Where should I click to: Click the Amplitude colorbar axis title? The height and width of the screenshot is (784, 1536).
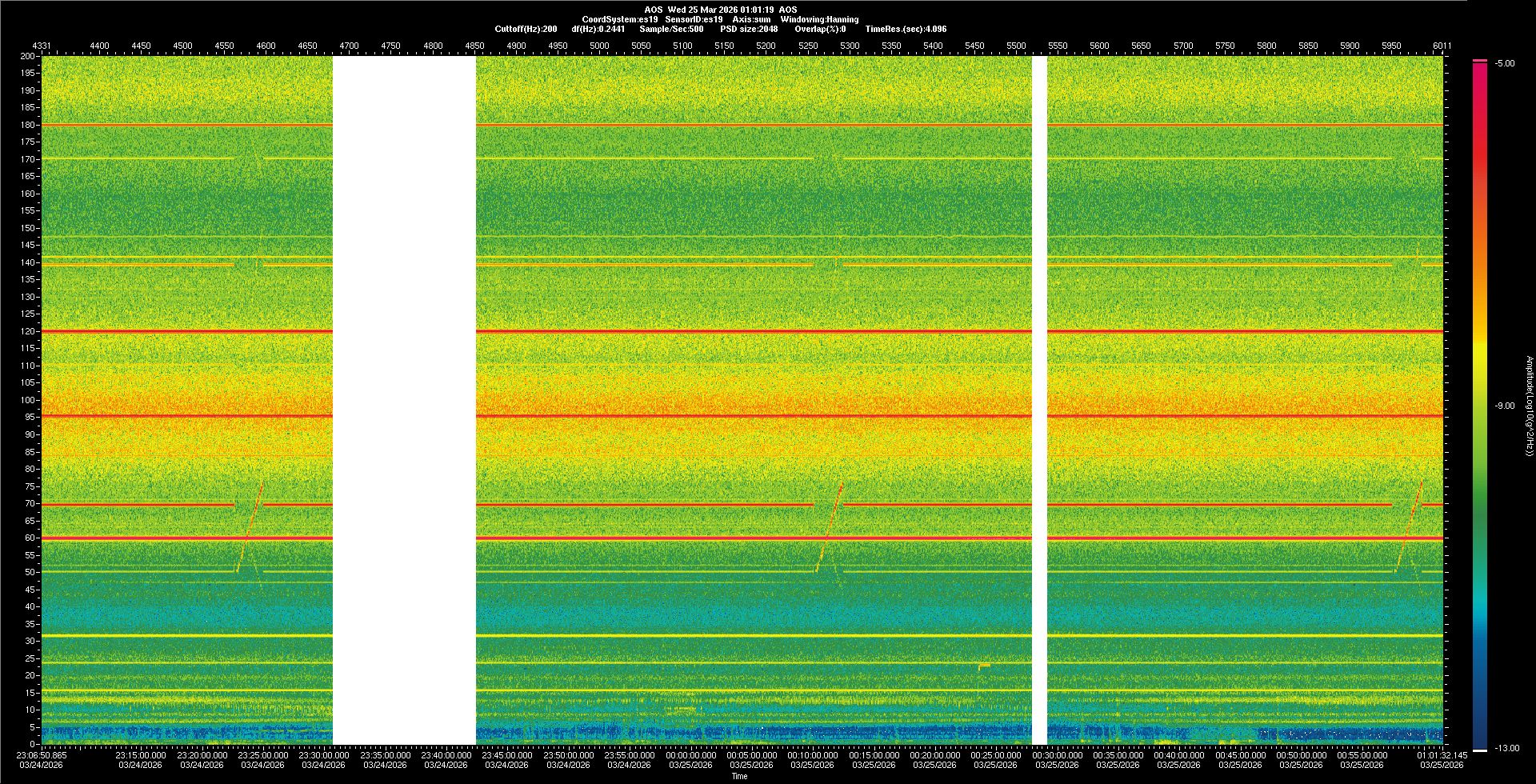click(x=1529, y=406)
